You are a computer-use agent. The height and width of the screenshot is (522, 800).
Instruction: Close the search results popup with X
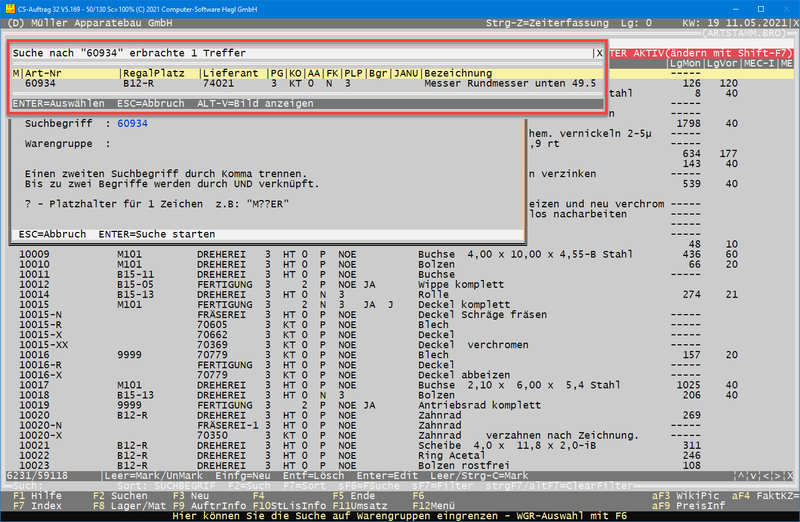coord(599,53)
